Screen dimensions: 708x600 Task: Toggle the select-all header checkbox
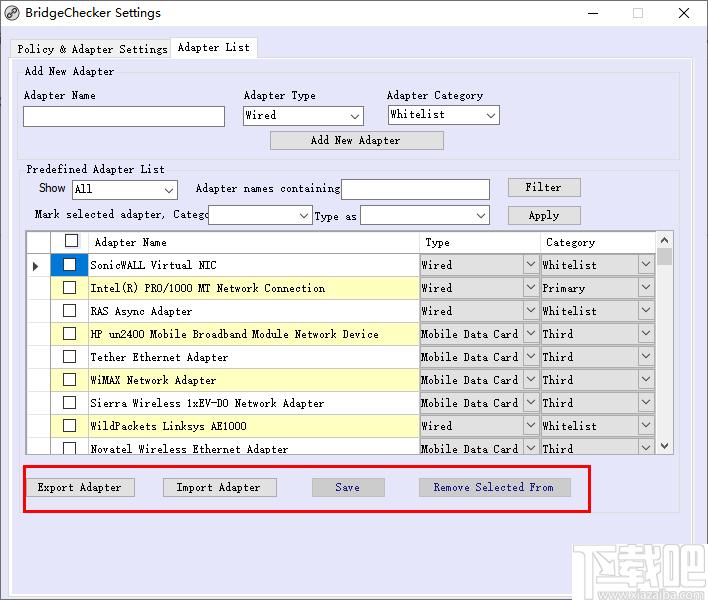71,241
